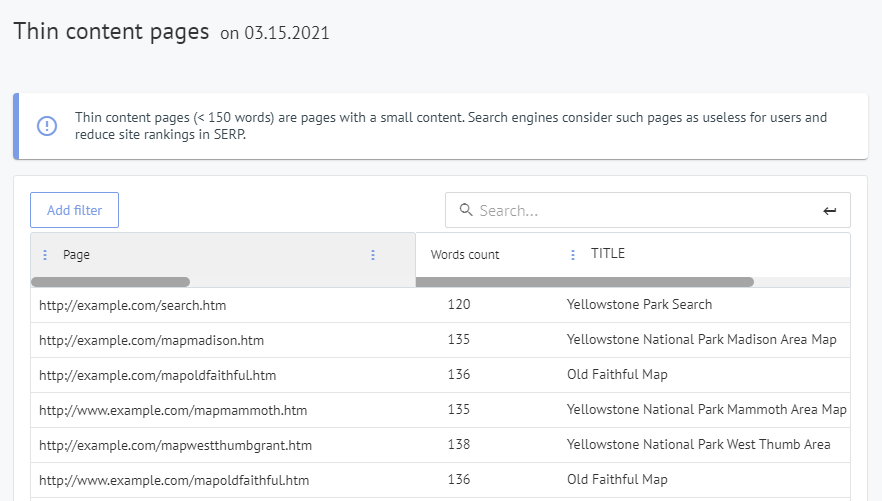The height and width of the screenshot is (501, 882).
Task: Open the dots menu beside TITLE header
Action: point(573,255)
